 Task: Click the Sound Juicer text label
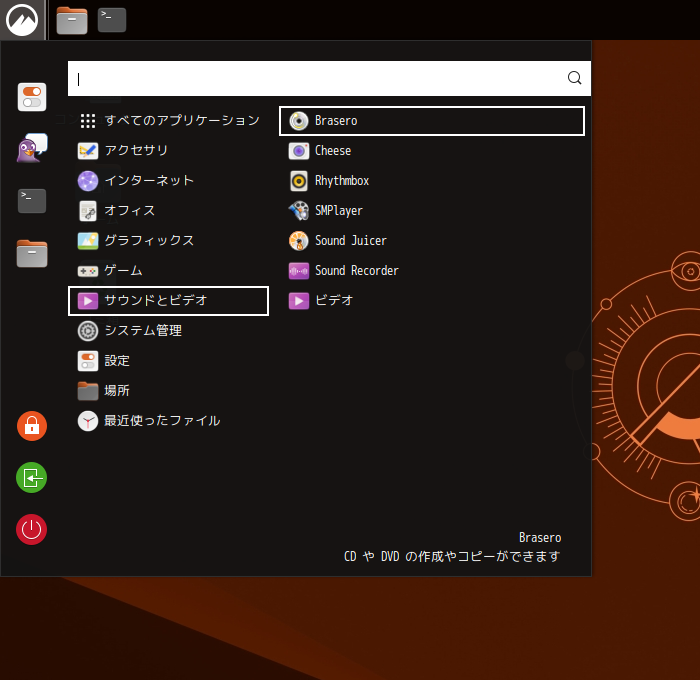[x=351, y=241]
